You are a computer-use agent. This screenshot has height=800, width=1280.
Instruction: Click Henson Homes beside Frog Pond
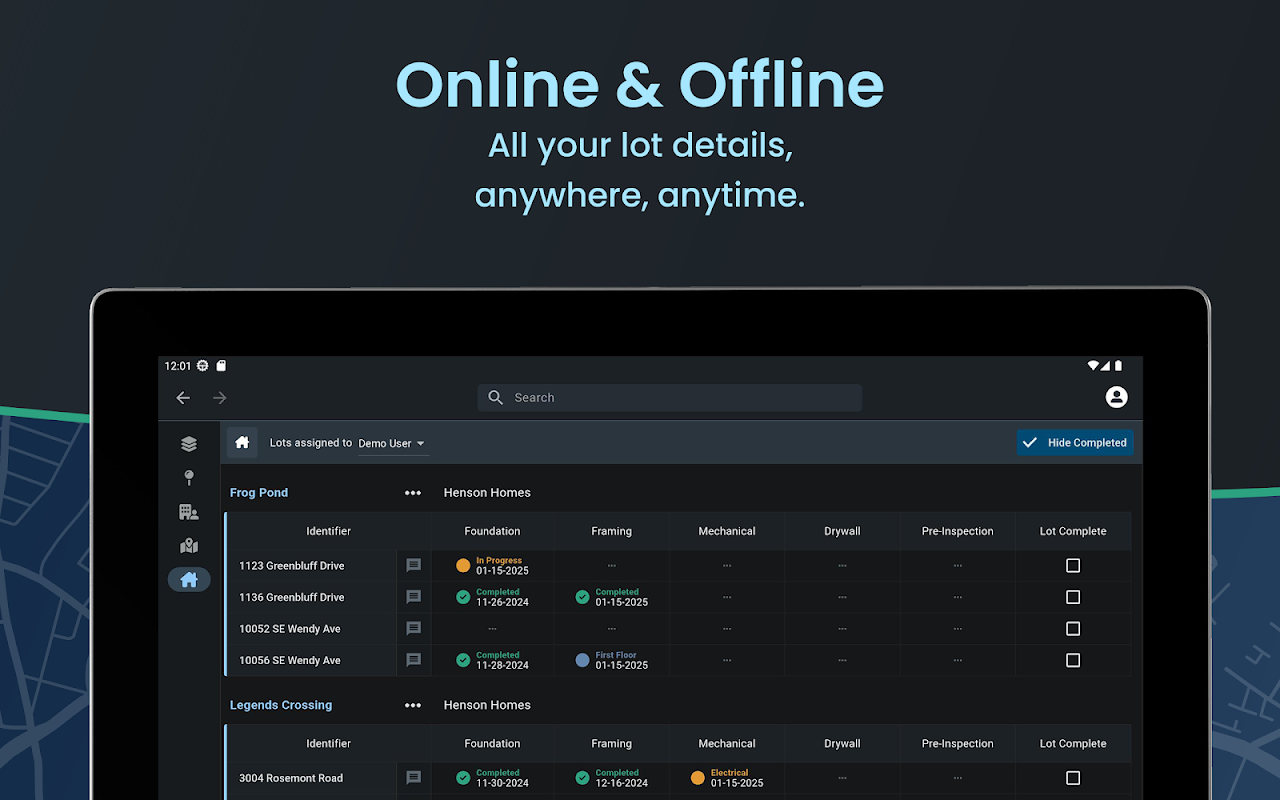[x=487, y=493]
